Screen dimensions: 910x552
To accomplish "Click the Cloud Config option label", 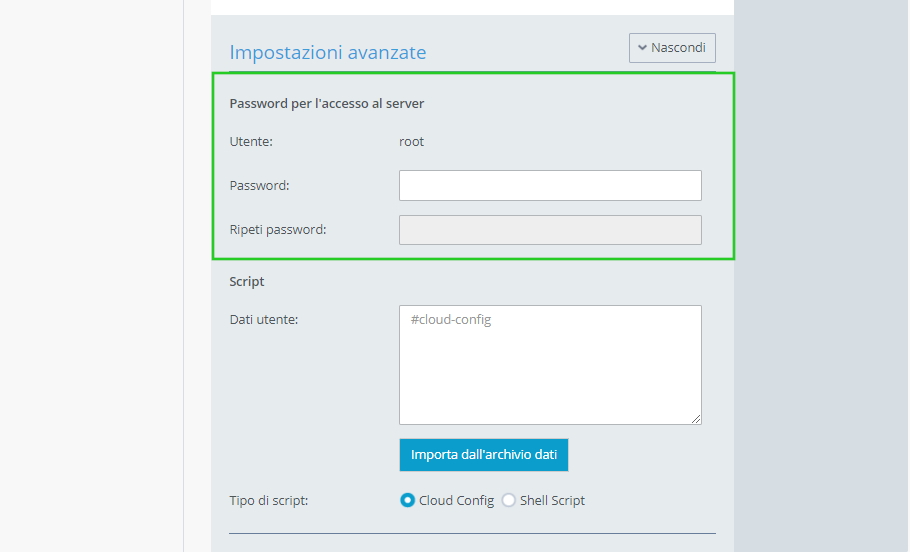I will click(x=456, y=500).
